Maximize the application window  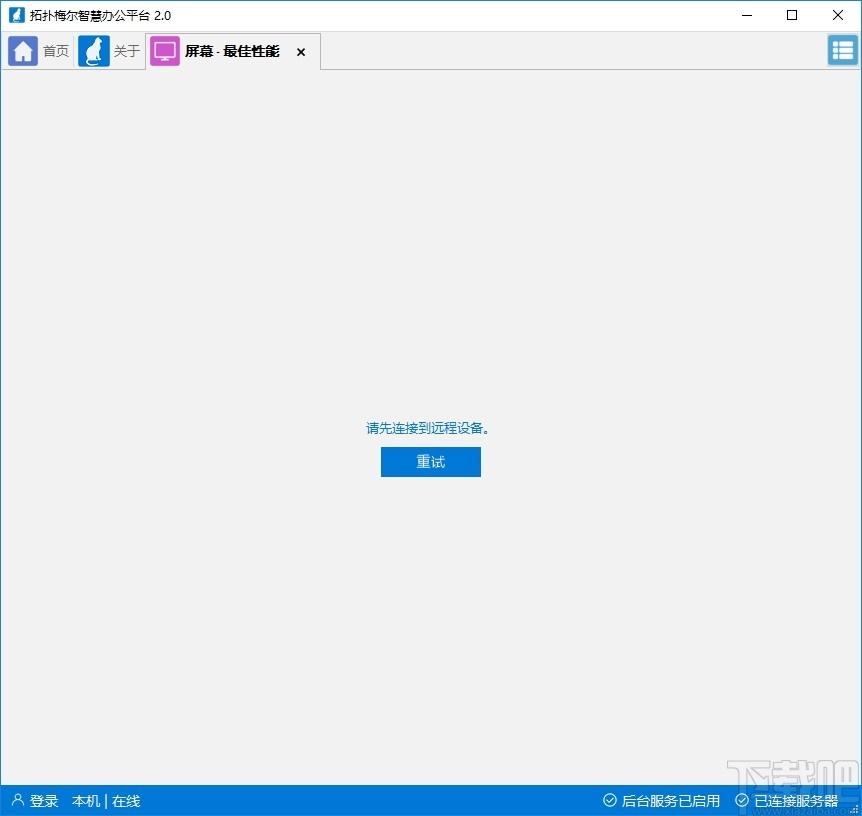coord(792,15)
